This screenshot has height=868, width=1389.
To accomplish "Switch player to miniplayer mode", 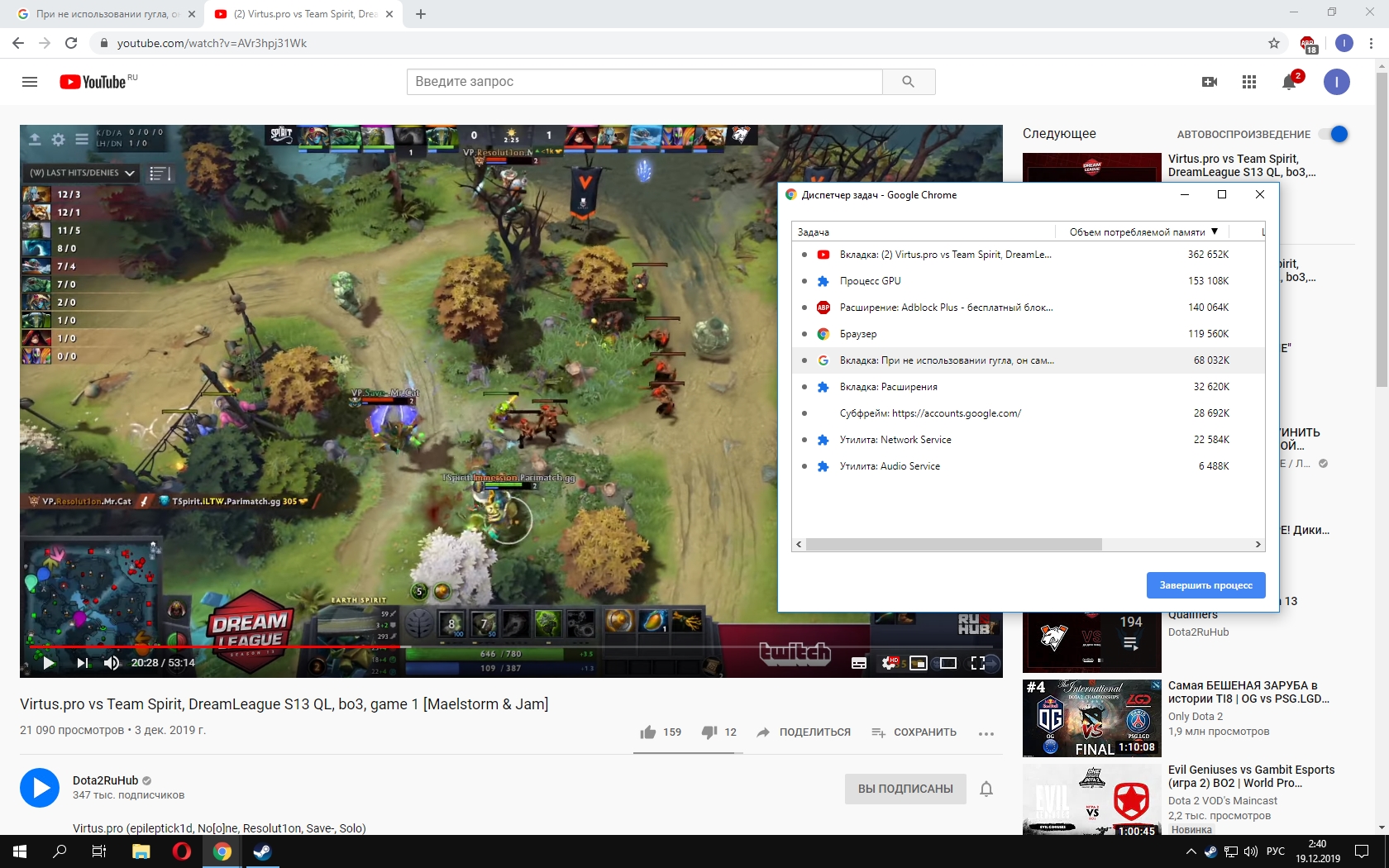I will pos(919,663).
